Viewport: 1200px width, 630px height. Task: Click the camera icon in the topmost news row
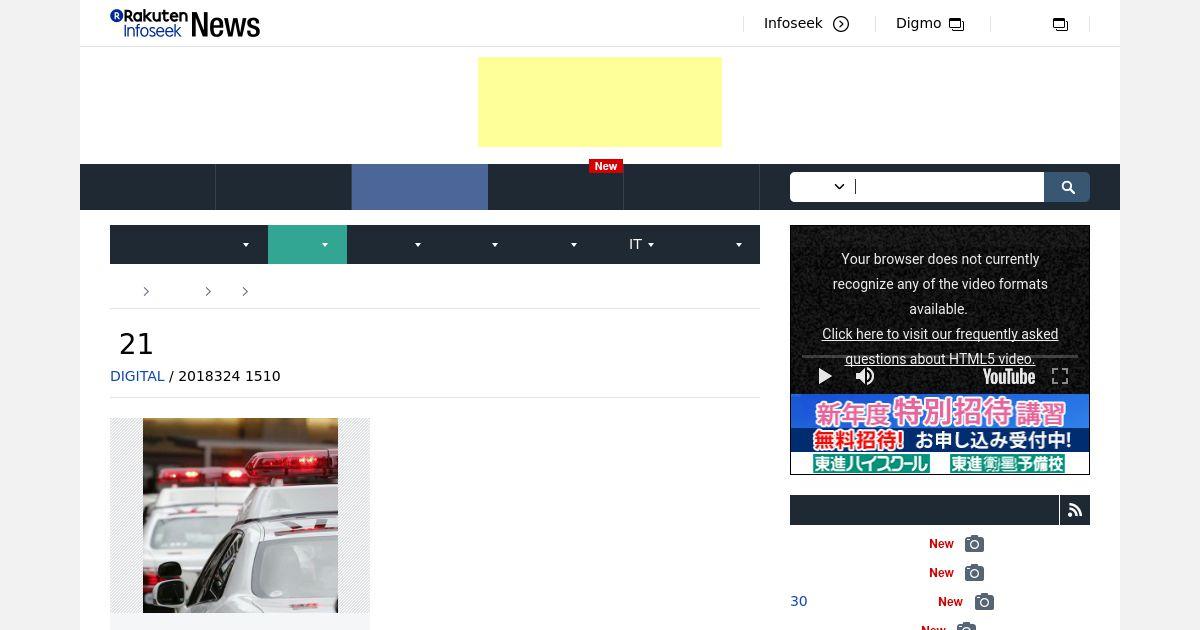coord(974,544)
